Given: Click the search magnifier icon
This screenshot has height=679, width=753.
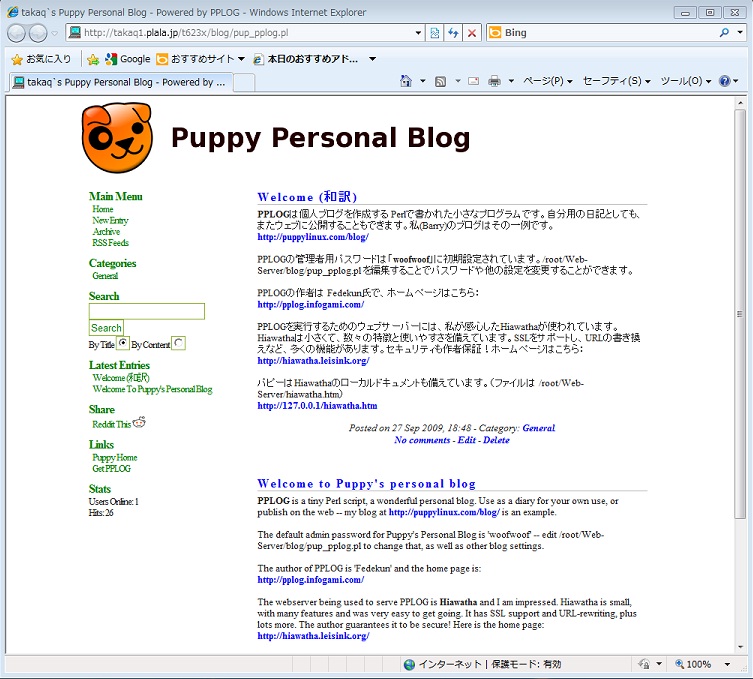Looking at the screenshot, I should click(724, 33).
